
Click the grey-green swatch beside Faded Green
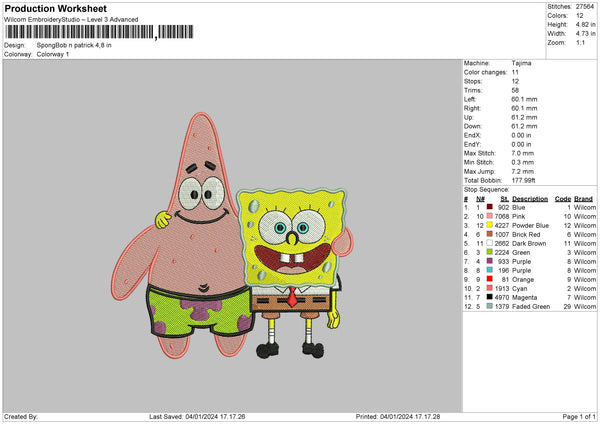489,306
